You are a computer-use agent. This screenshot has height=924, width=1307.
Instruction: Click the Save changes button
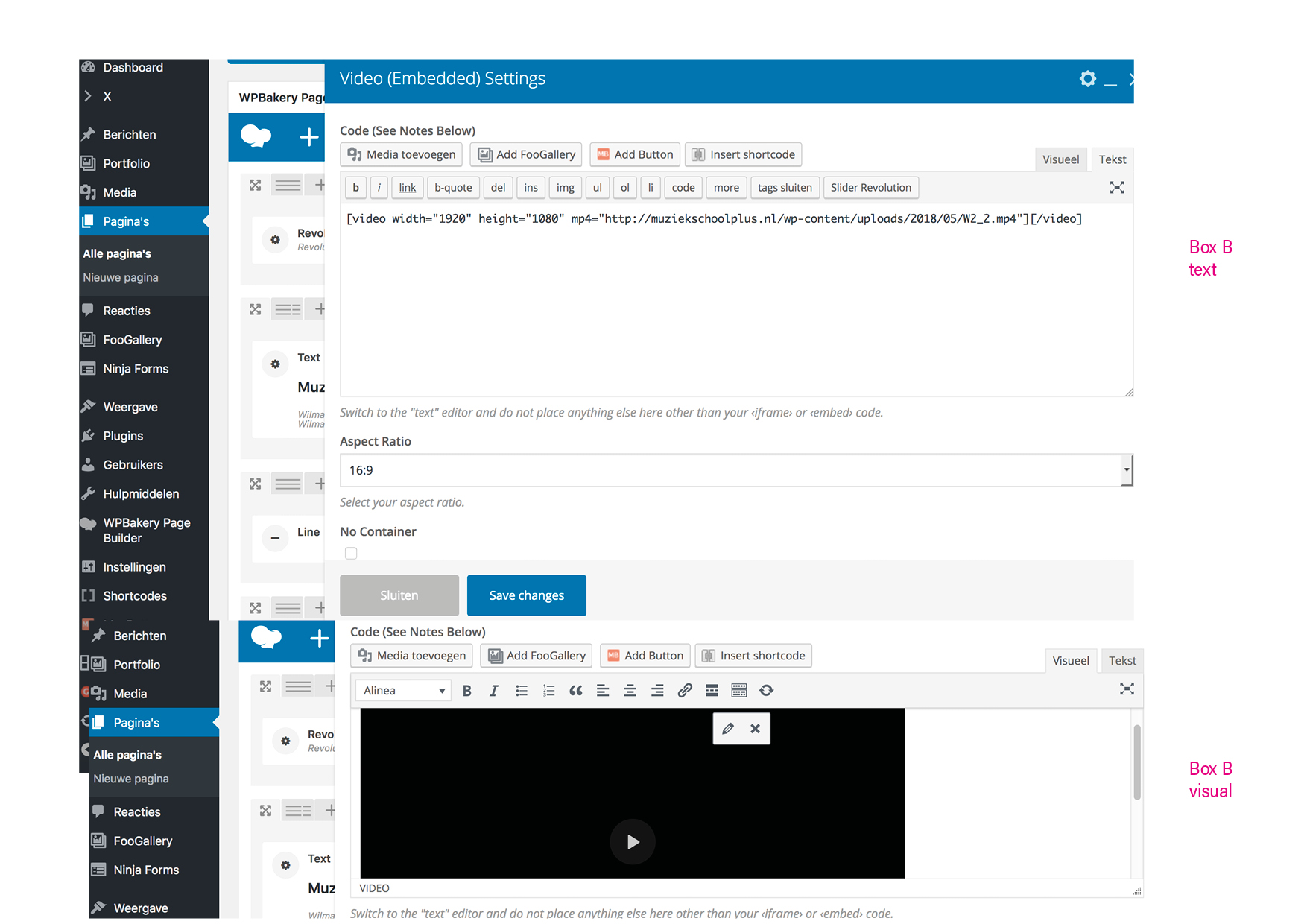(x=527, y=595)
